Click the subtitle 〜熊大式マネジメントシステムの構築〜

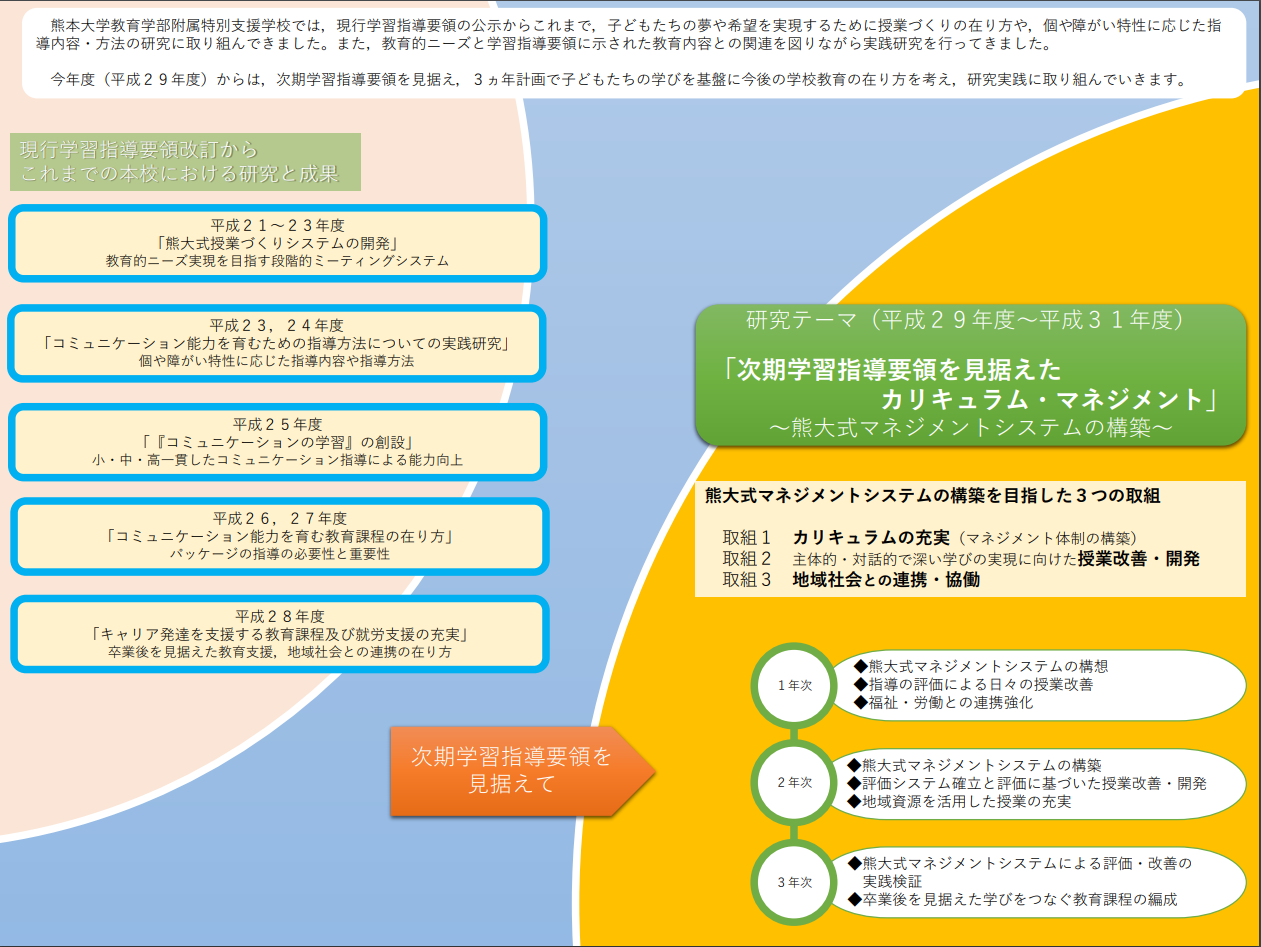click(x=970, y=428)
